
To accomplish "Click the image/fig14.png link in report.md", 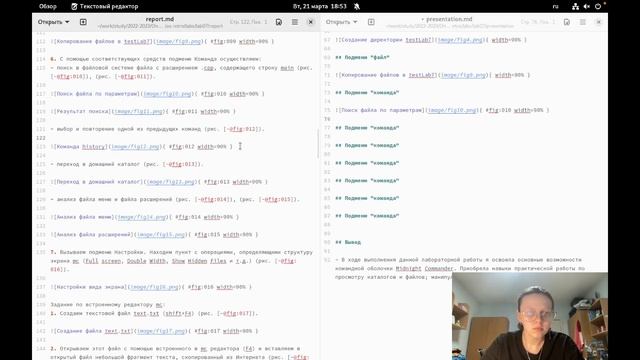I will click(142, 217).
